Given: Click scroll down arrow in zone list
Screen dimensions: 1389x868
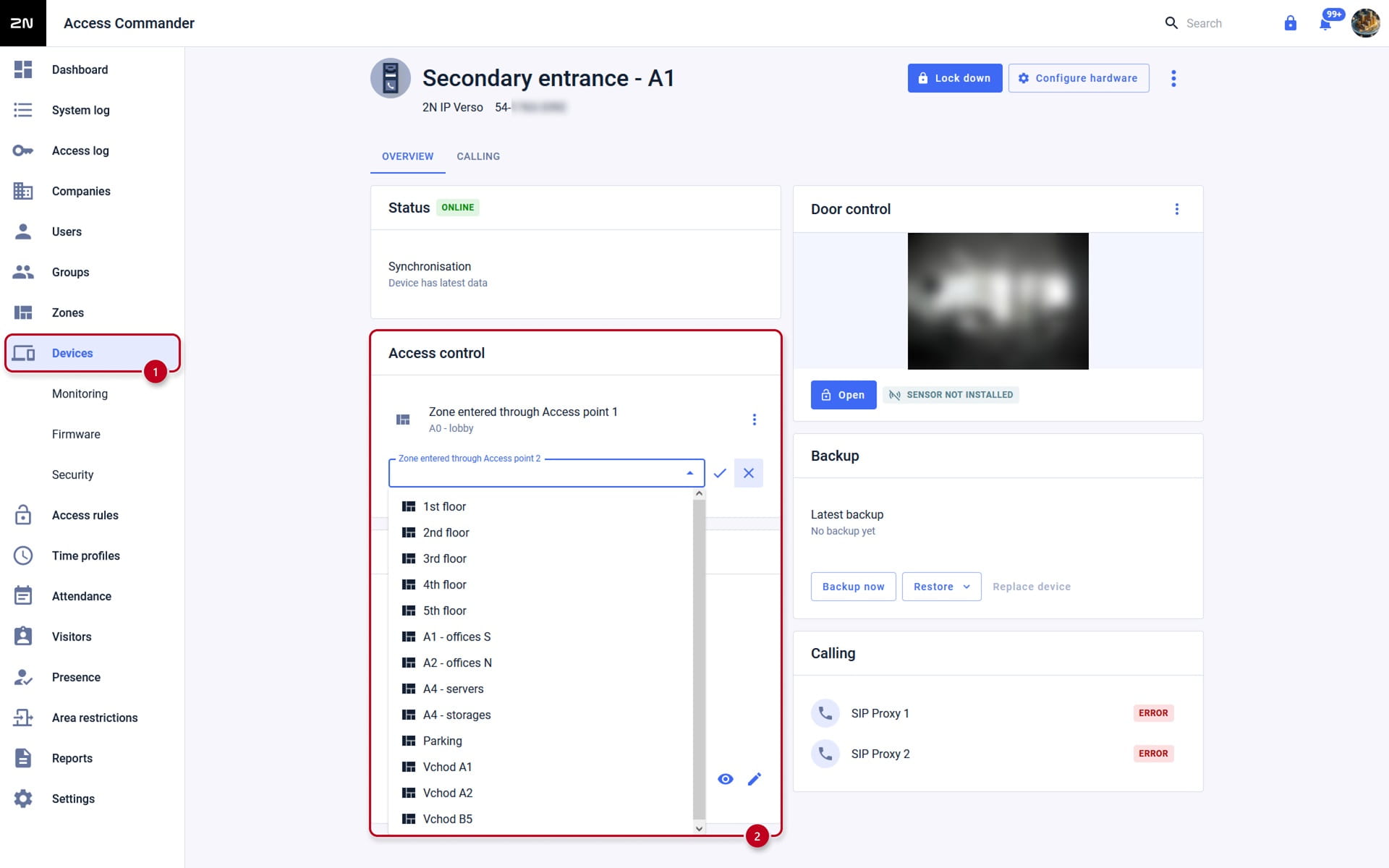Looking at the screenshot, I should [x=699, y=828].
